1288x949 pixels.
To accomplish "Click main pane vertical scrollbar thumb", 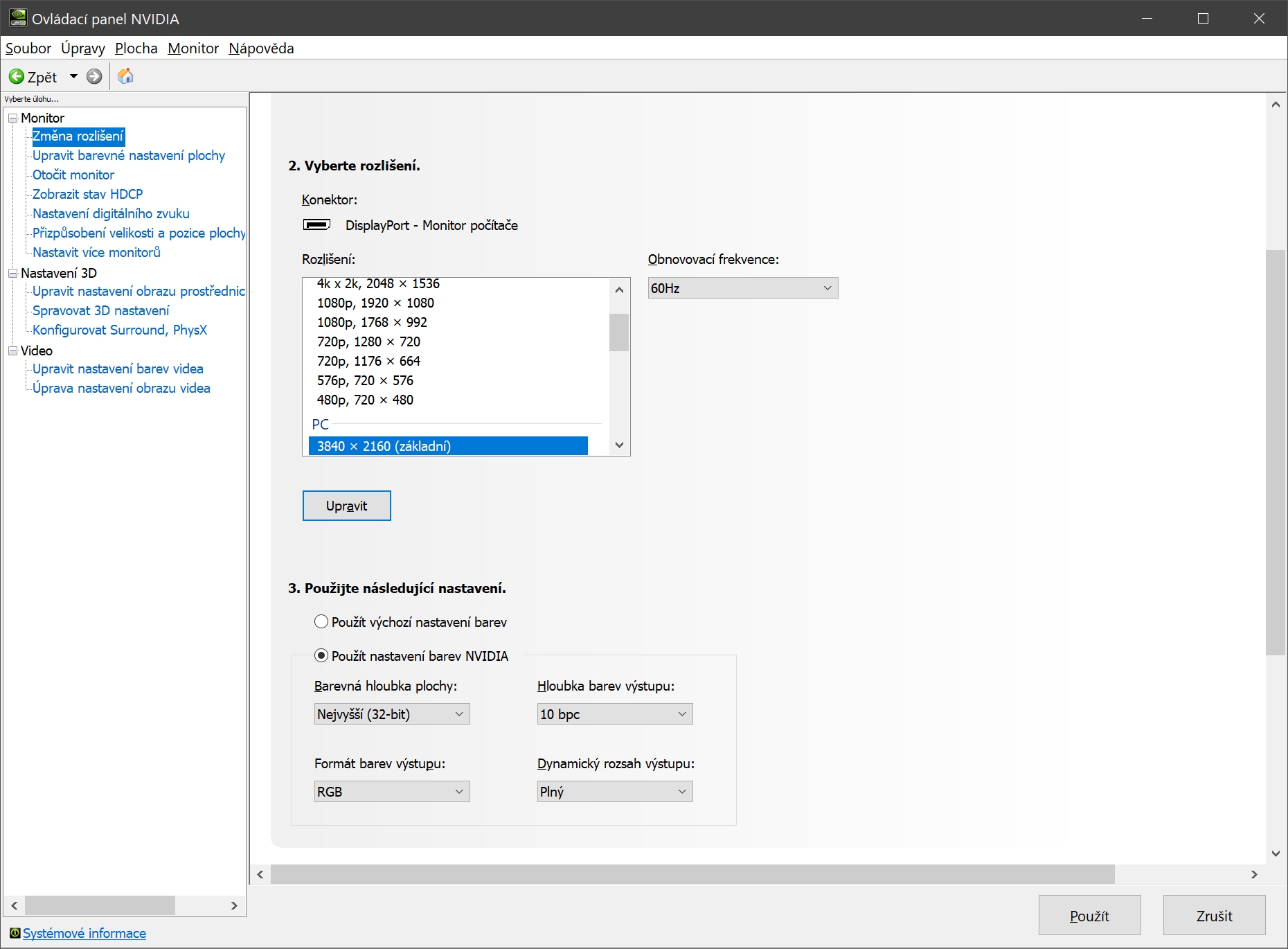I will [1276, 452].
